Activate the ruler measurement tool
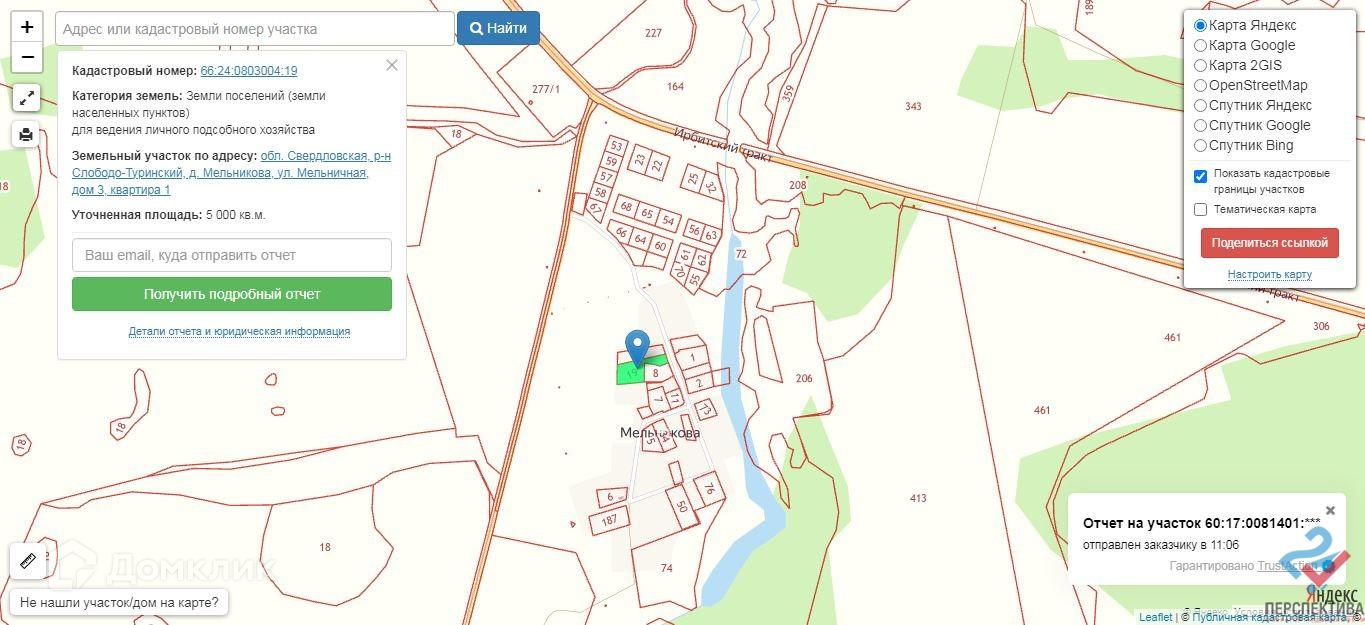The width and height of the screenshot is (1365, 625). coord(27,561)
